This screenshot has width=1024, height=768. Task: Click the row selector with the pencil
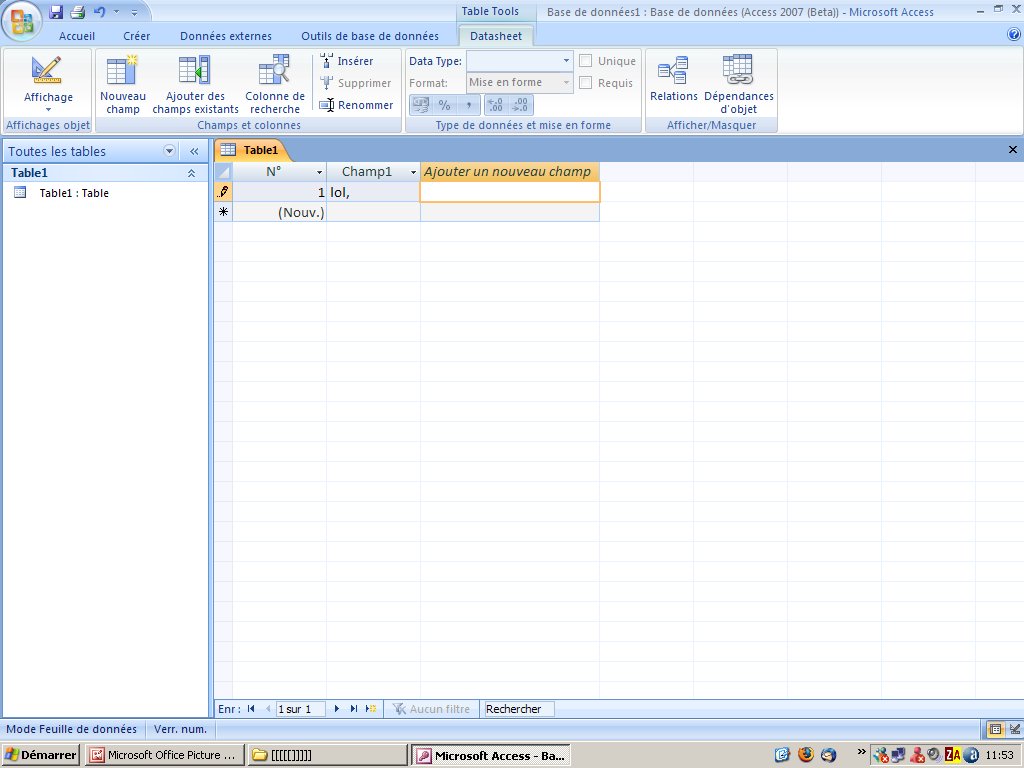click(223, 192)
